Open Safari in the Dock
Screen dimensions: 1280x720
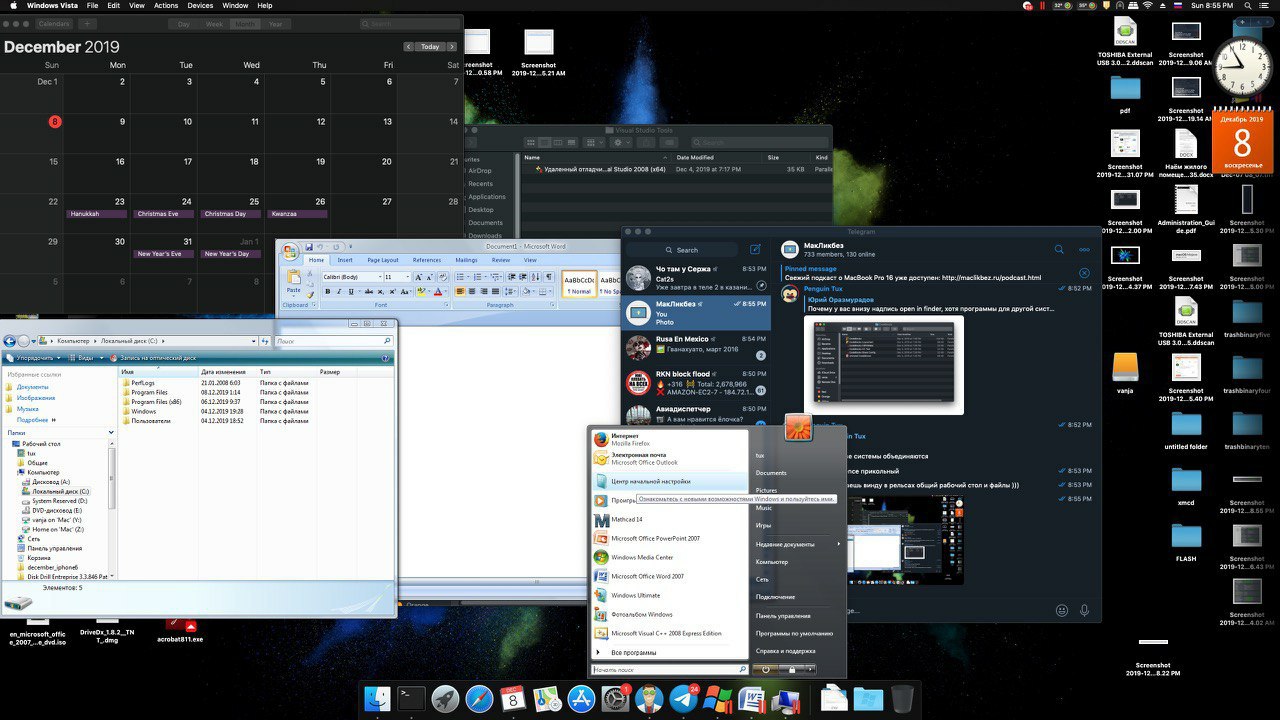[479, 698]
